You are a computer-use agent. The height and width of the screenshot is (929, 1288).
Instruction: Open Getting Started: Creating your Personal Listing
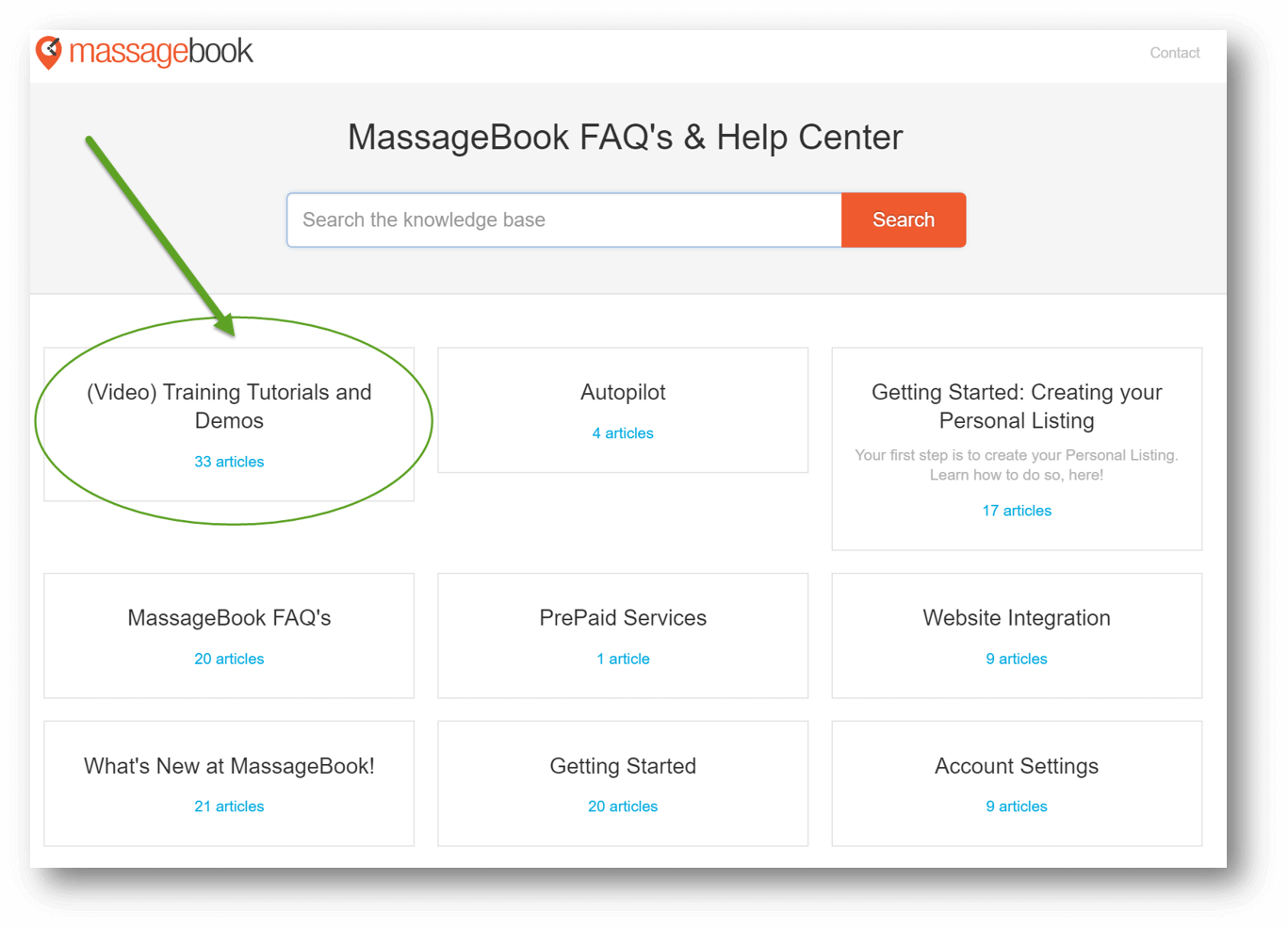click(1017, 406)
